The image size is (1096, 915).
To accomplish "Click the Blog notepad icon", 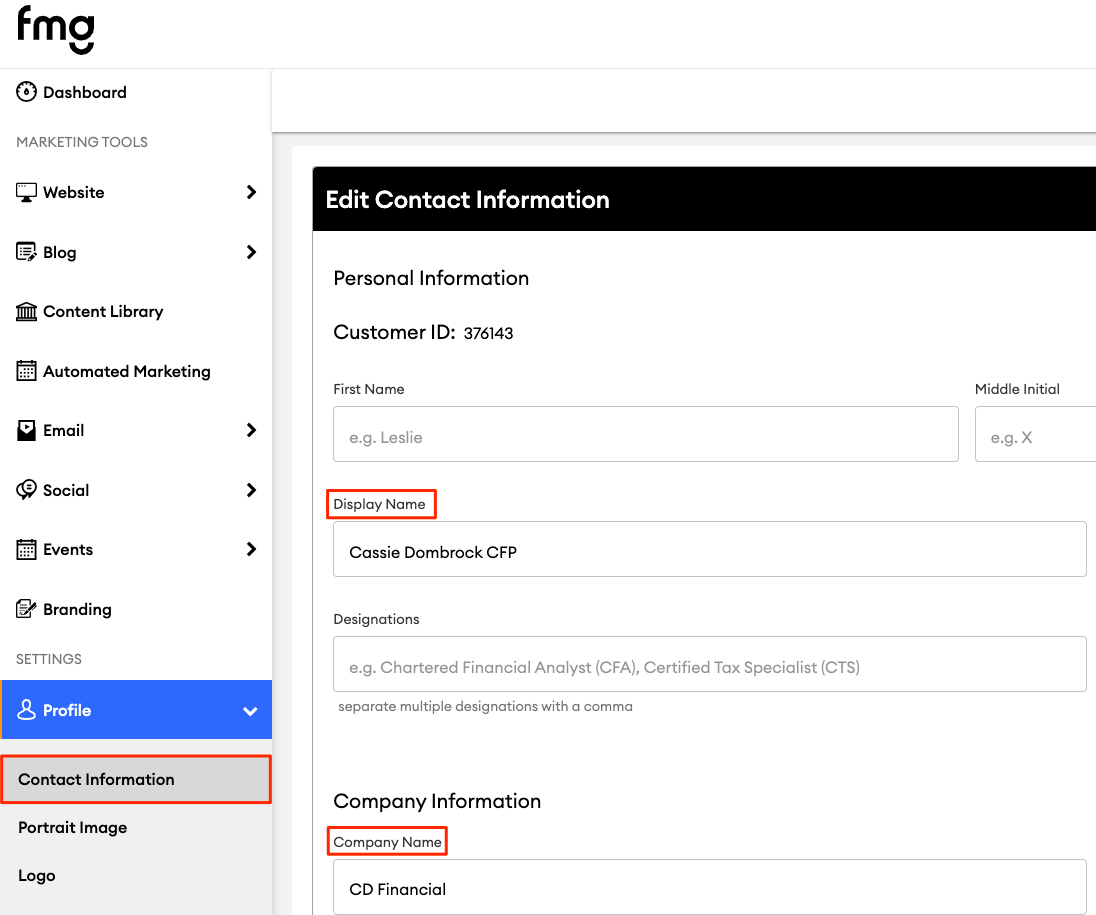I will (x=24, y=251).
